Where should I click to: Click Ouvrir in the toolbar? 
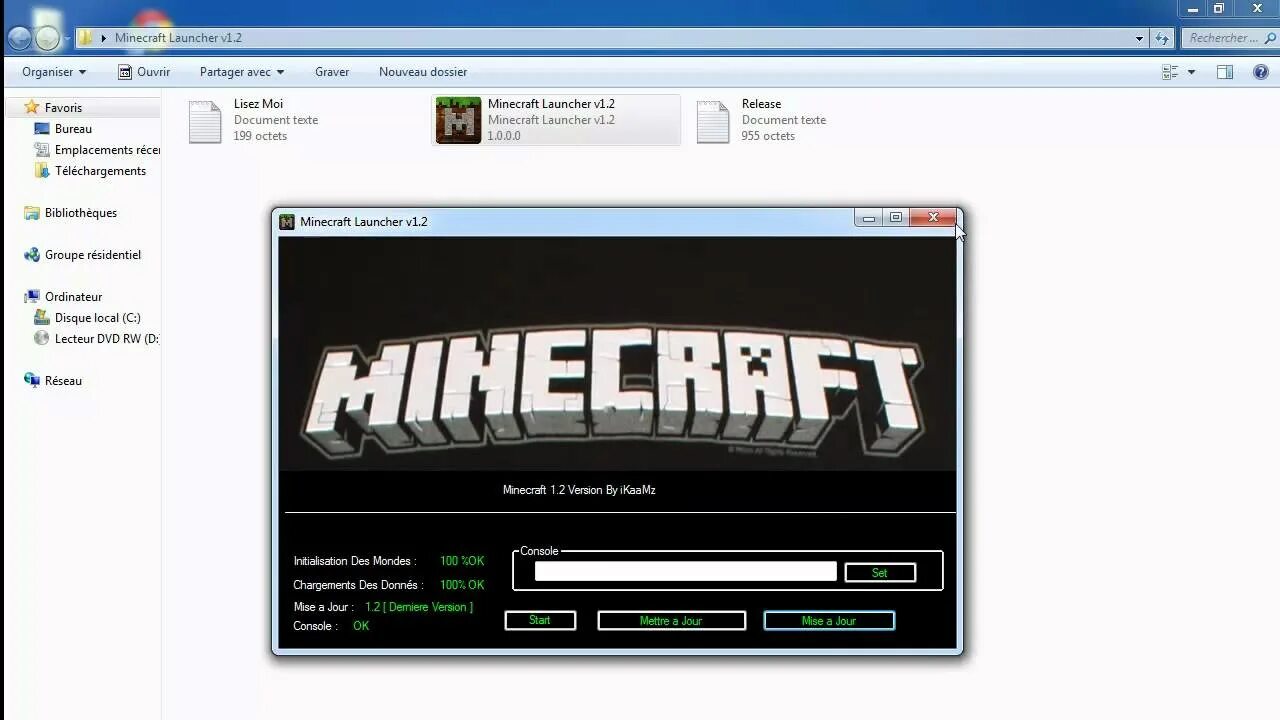[143, 72]
